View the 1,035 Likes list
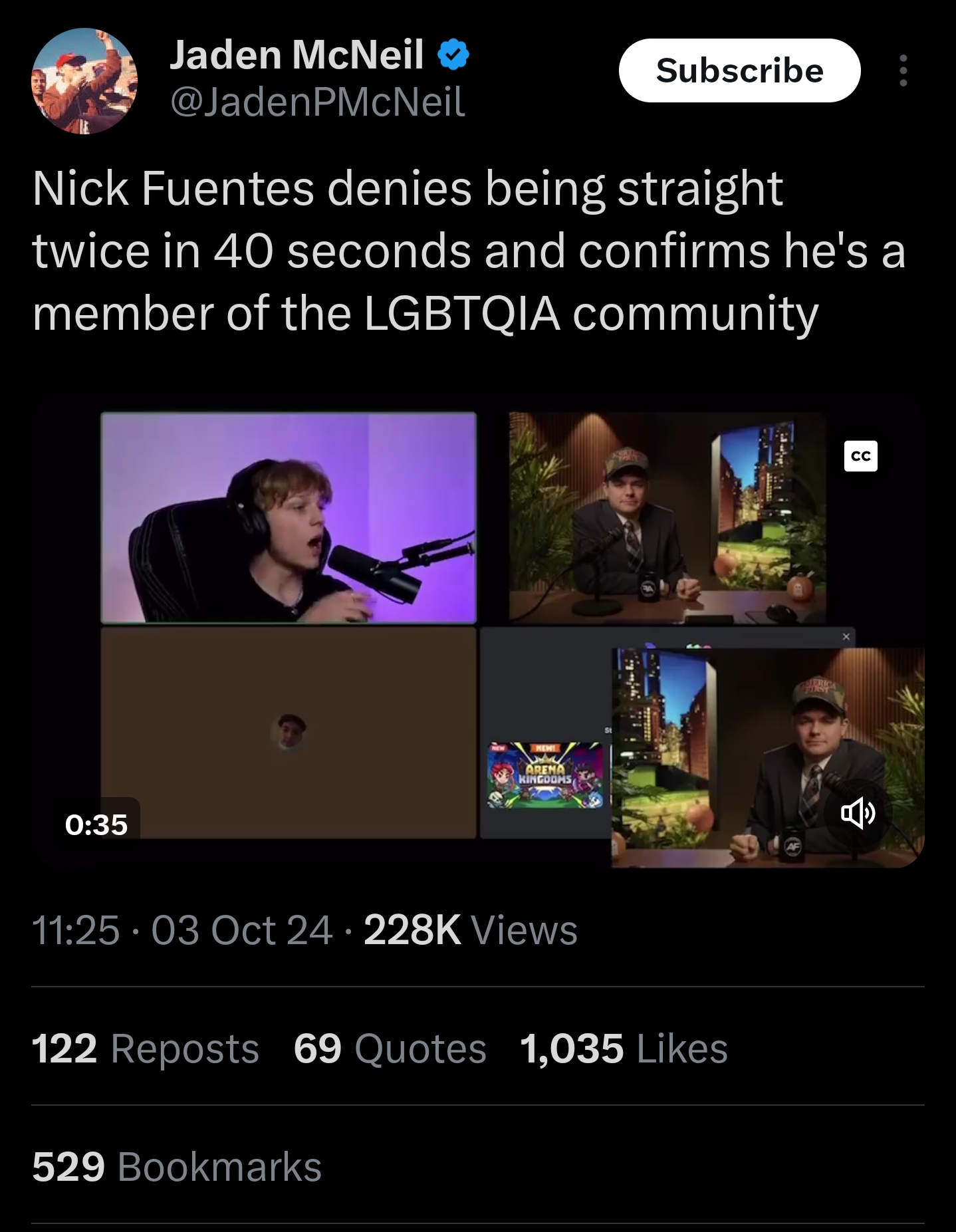956x1232 pixels. (x=624, y=1048)
